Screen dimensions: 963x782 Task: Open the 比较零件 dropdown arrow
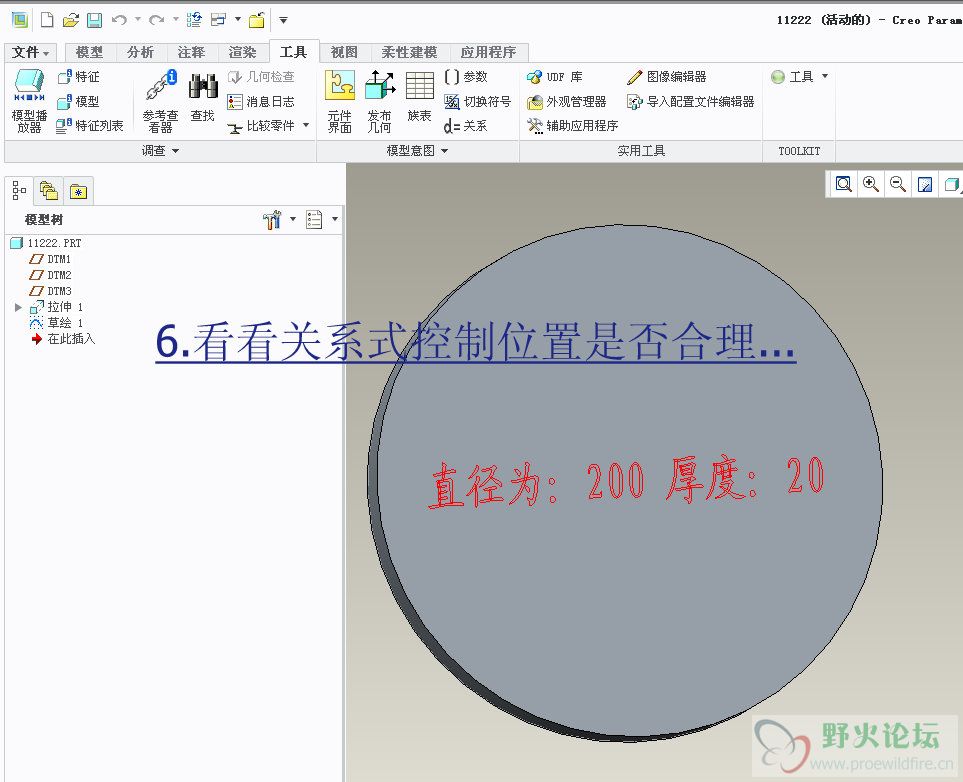pos(306,125)
